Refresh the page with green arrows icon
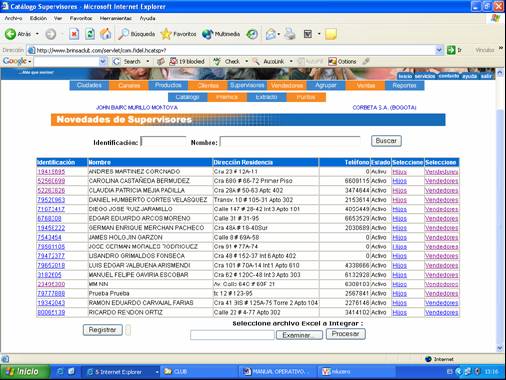Screen dimensions: 506x380 point(90,34)
